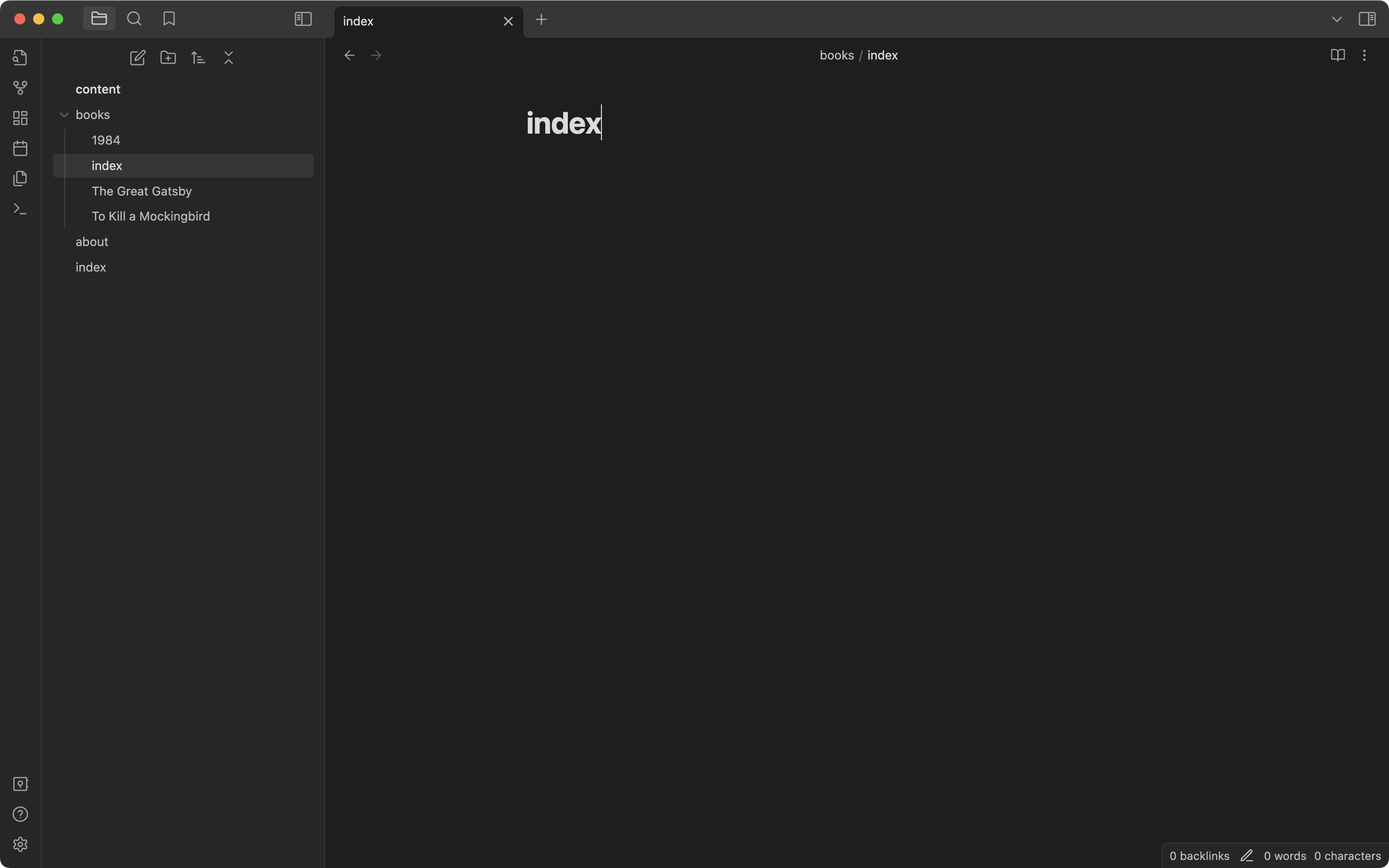Viewport: 1389px width, 868px height.
Task: Click the new tab plus button
Action: point(541,18)
